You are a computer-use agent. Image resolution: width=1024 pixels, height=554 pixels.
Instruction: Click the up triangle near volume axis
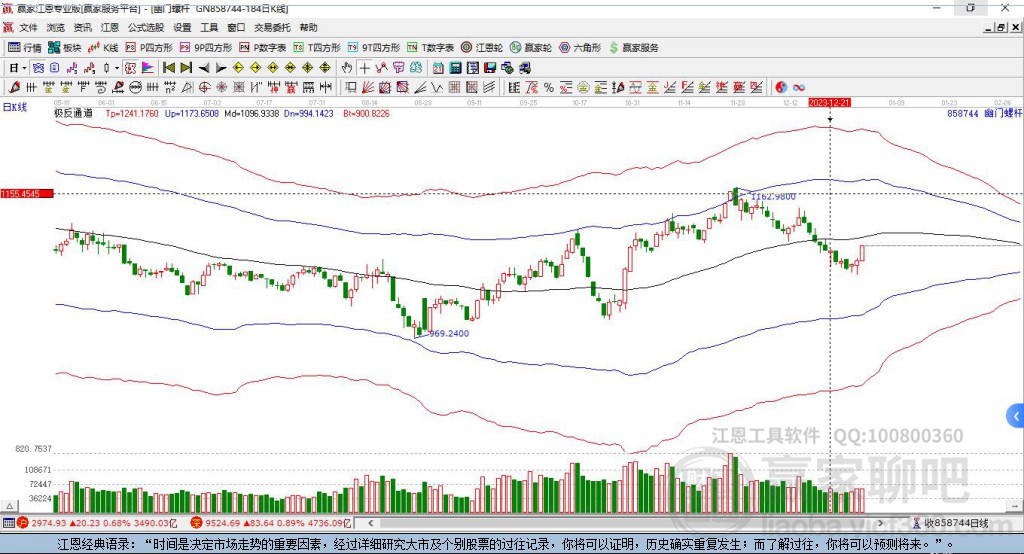click(x=10, y=506)
